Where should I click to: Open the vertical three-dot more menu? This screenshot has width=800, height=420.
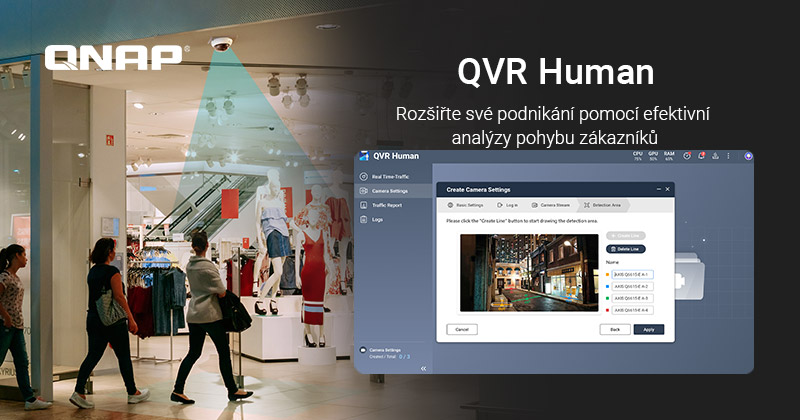pyautogui.click(x=729, y=156)
